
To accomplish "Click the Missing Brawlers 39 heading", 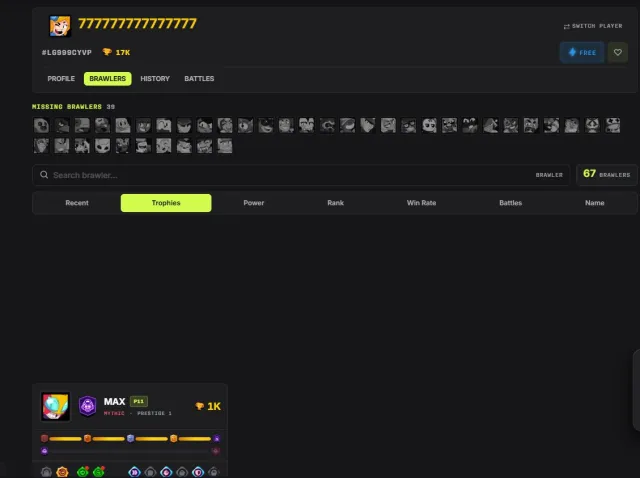I will tap(73, 107).
